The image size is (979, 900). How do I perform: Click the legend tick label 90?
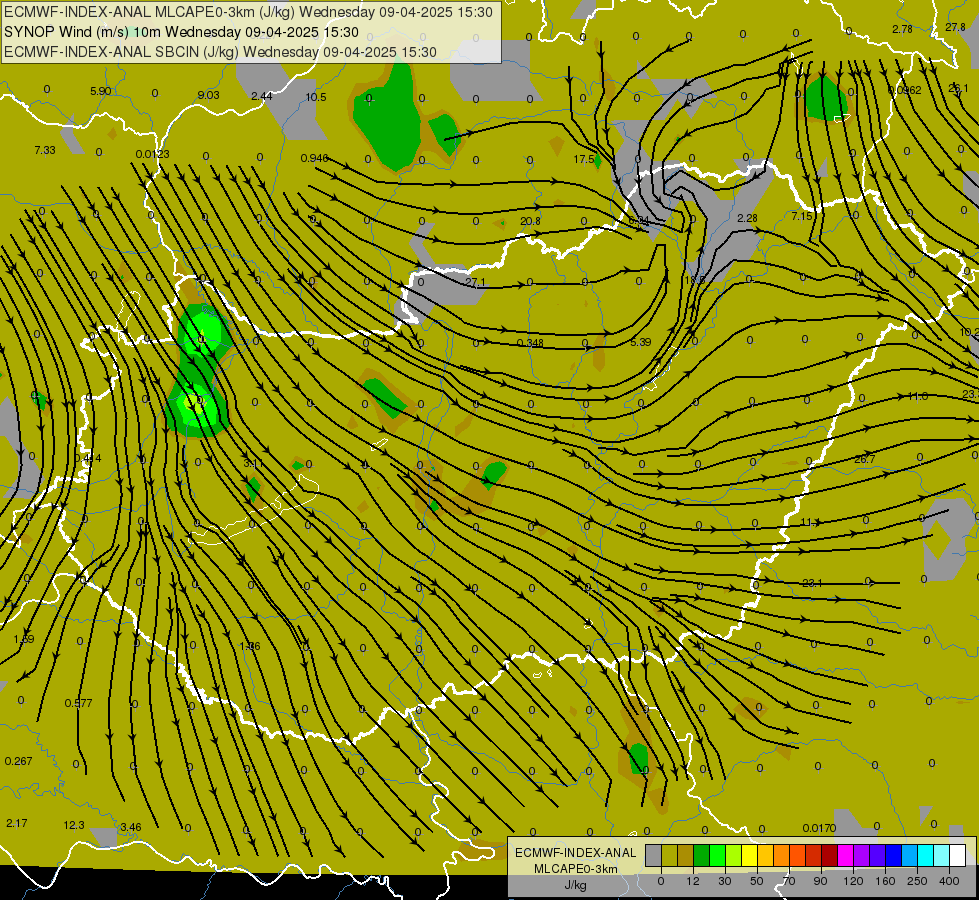(x=820, y=881)
